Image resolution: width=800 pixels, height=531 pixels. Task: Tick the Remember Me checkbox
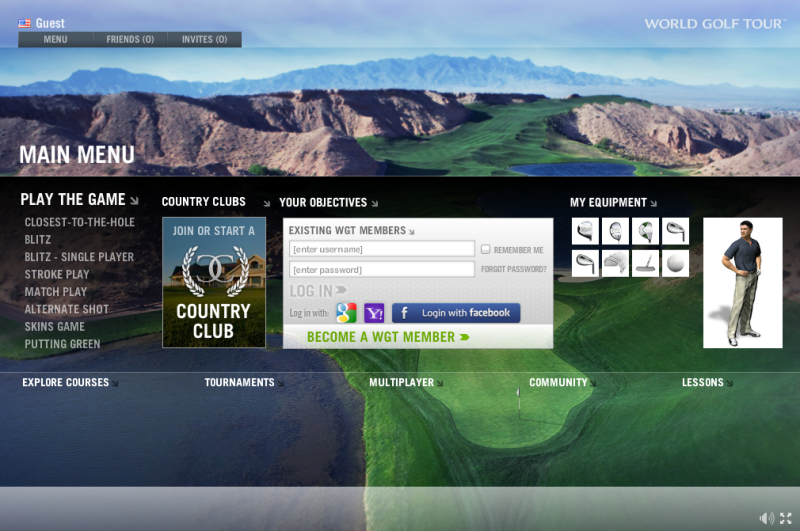click(x=486, y=249)
